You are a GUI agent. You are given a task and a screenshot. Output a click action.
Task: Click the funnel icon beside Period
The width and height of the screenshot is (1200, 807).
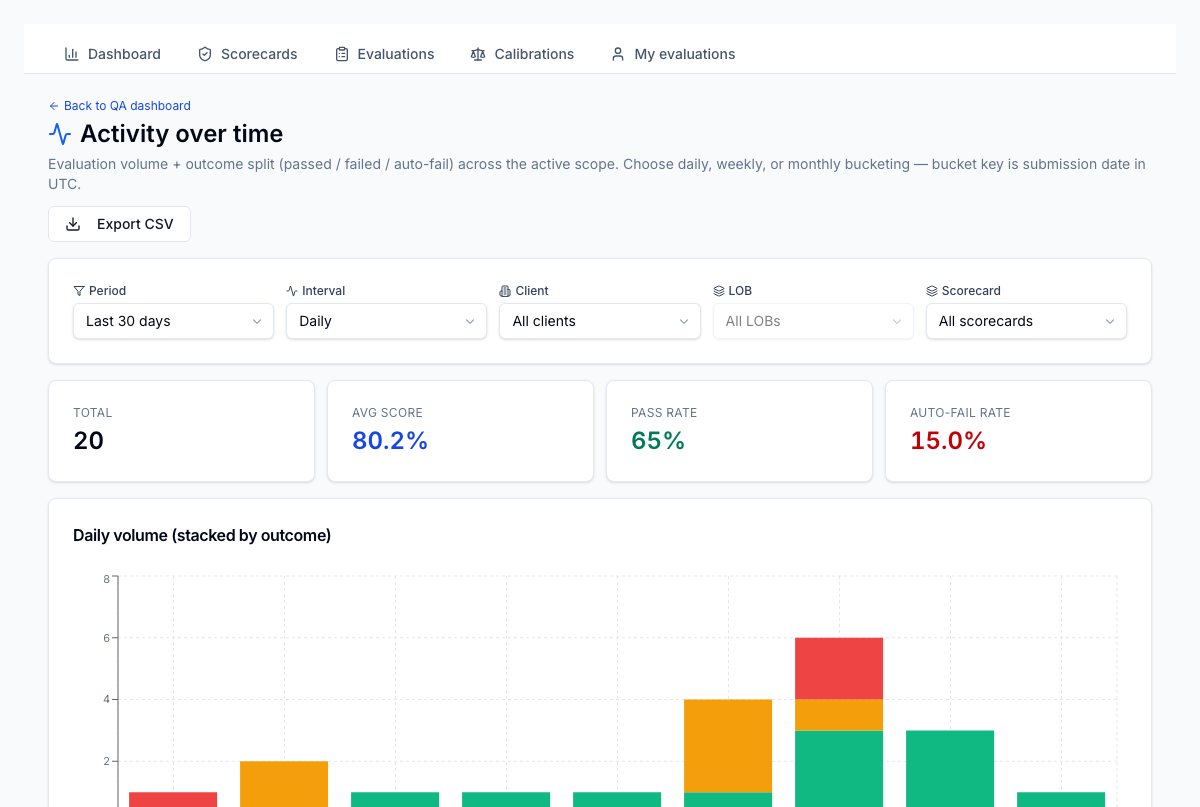tap(79, 291)
